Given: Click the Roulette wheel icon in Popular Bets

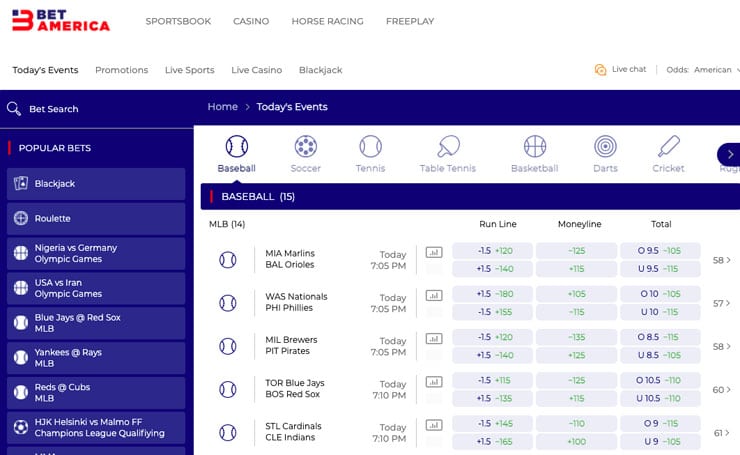Looking at the screenshot, I should coord(21,218).
